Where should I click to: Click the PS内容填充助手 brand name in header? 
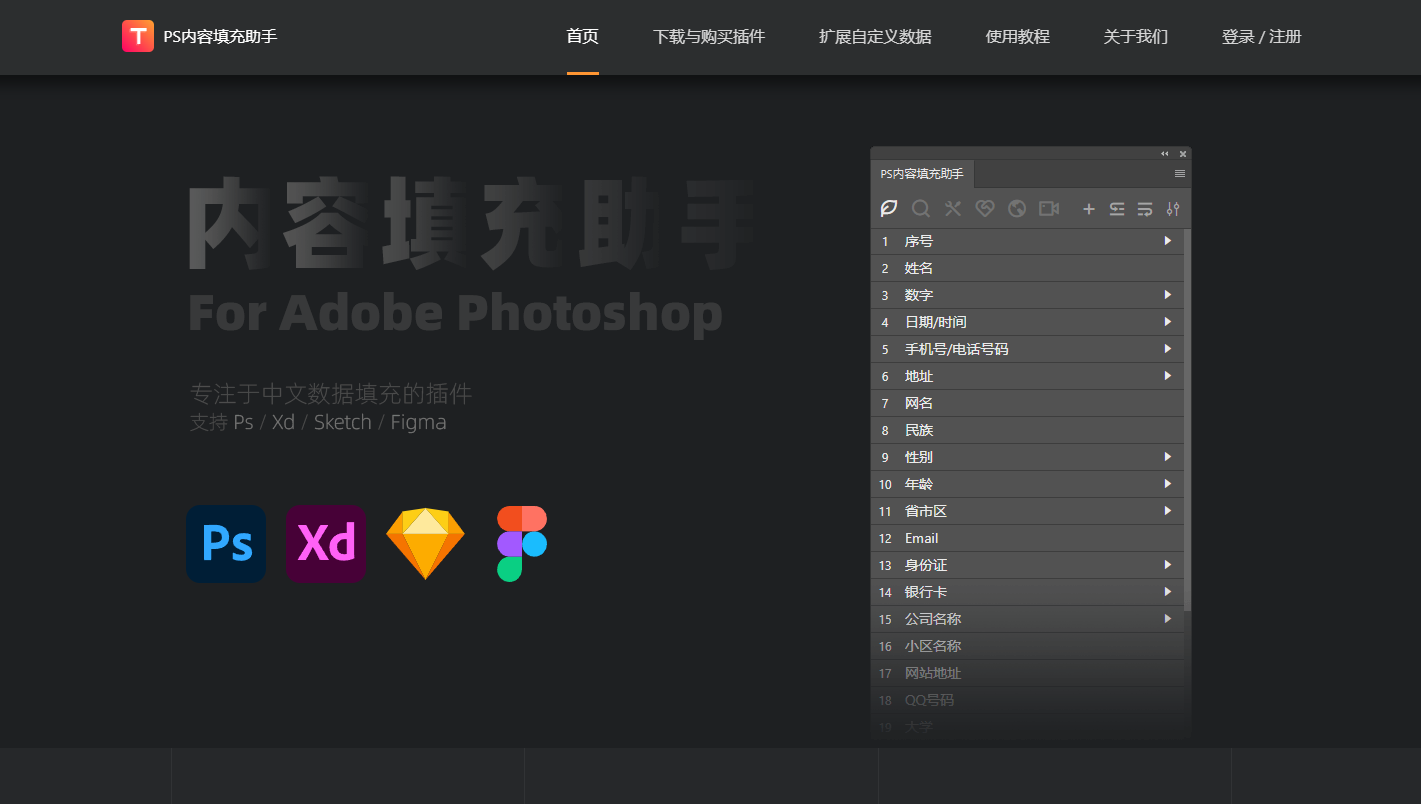[x=220, y=37]
